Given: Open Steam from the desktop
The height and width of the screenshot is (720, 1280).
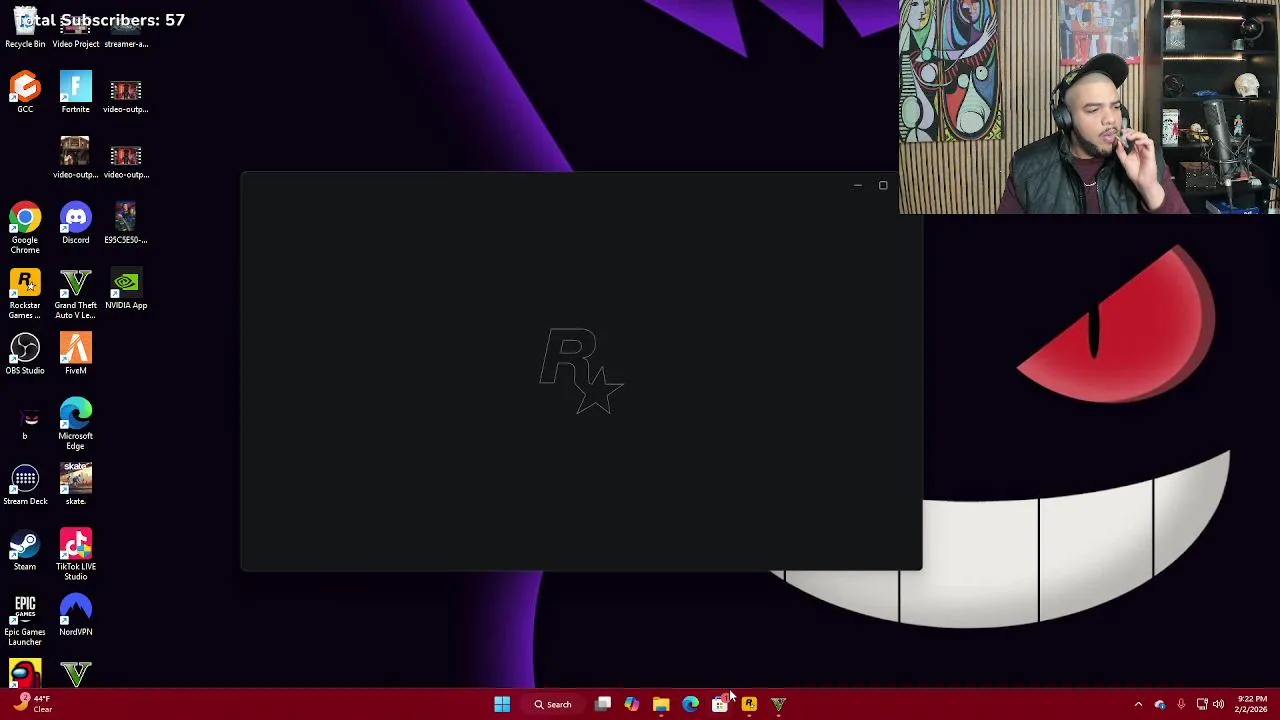Looking at the screenshot, I should pyautogui.click(x=25, y=550).
